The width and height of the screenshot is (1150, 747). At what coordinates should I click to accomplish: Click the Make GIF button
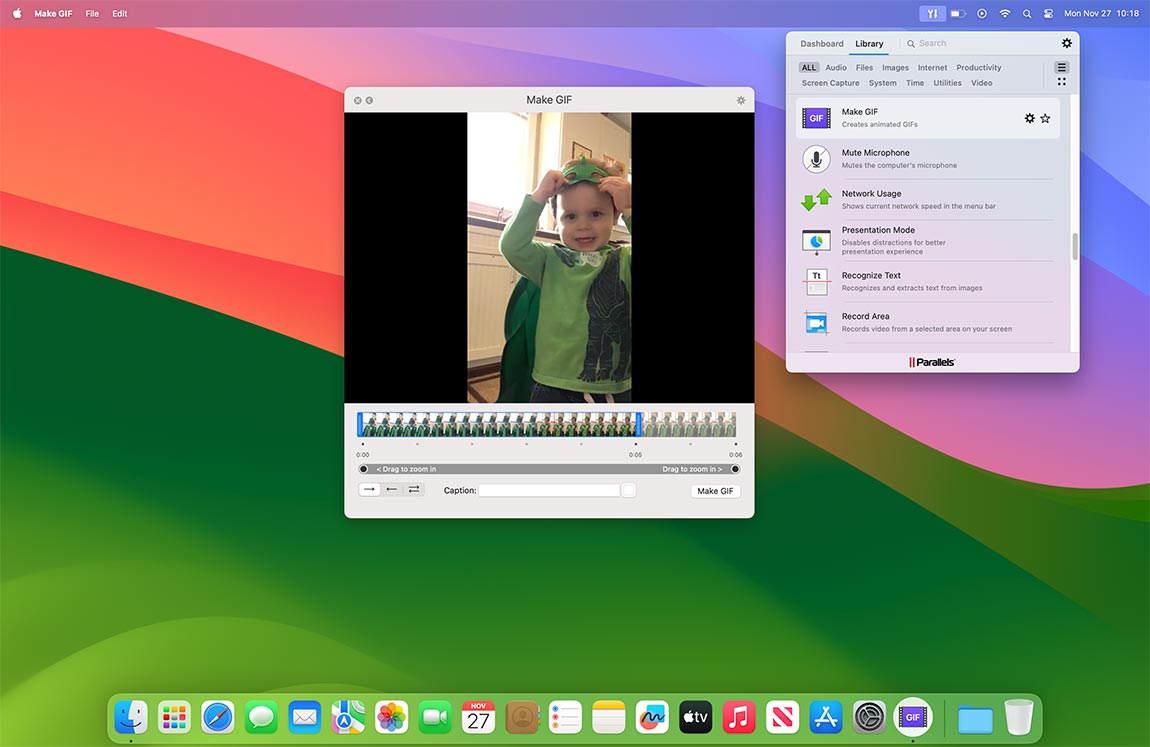click(x=715, y=490)
